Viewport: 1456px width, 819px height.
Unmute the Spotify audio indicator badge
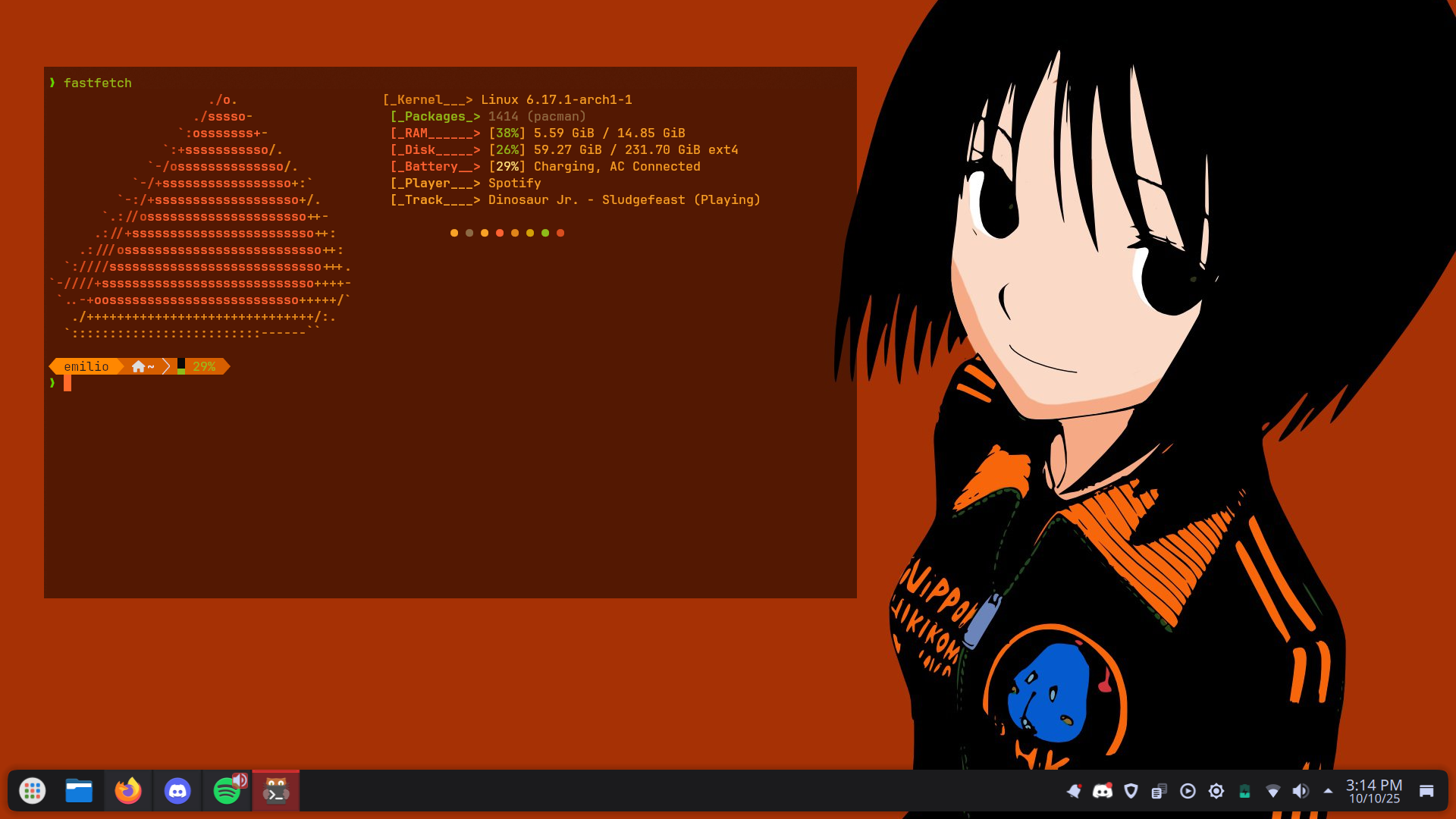coord(240,780)
